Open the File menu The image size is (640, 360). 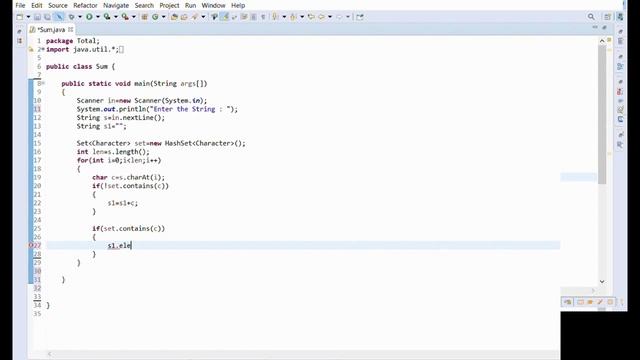[20, 5]
